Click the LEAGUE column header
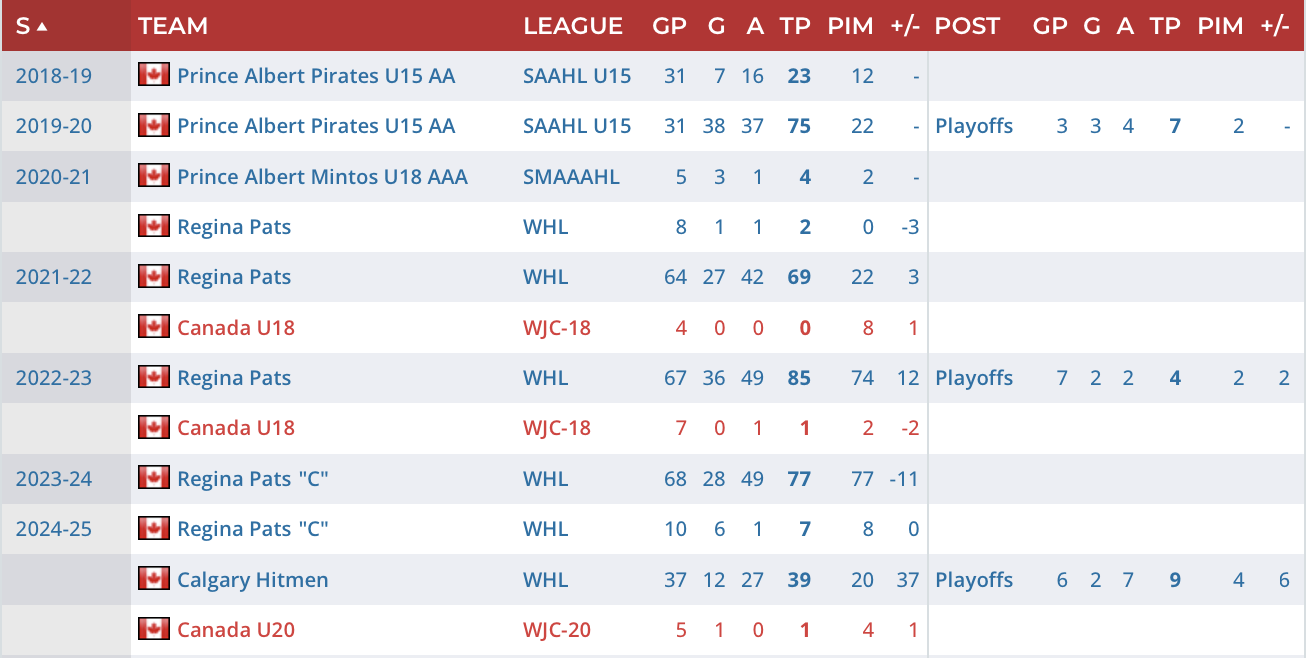 [x=573, y=26]
